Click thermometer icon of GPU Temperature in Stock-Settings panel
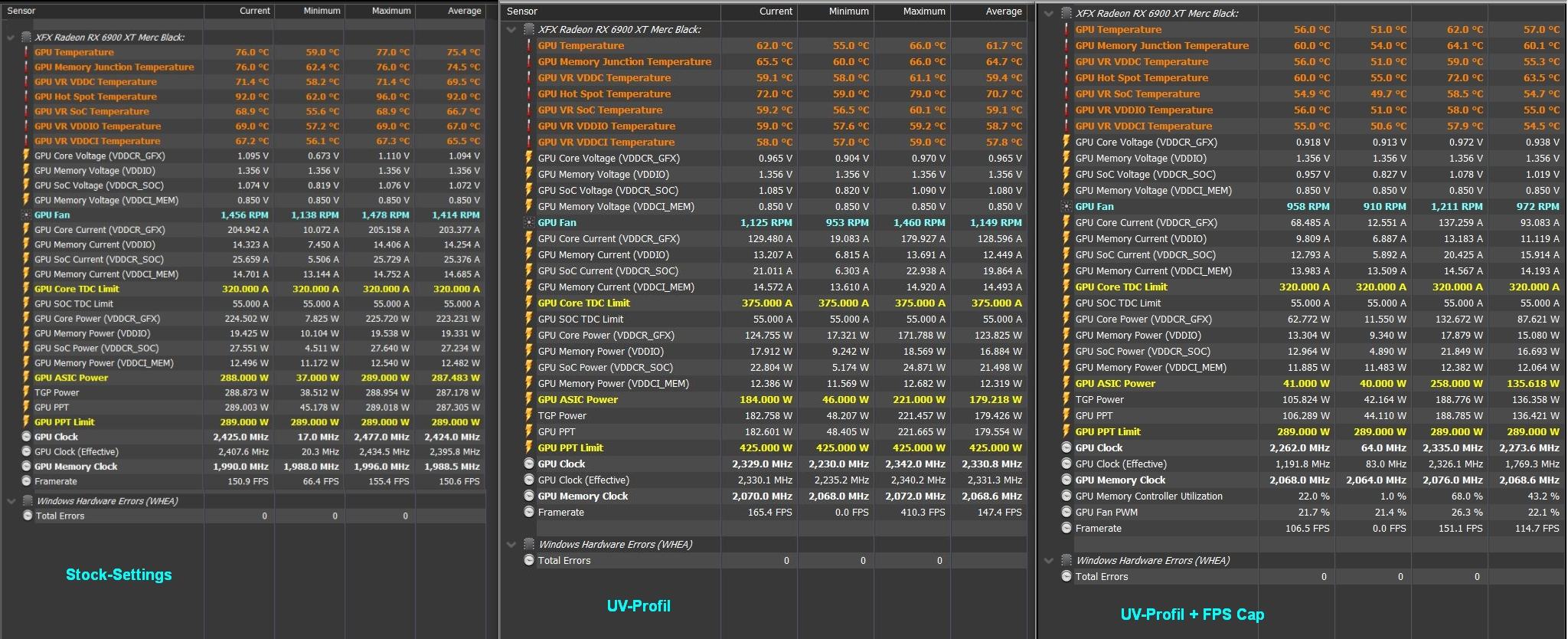Viewport: 1568px width, 639px height. 27,52
